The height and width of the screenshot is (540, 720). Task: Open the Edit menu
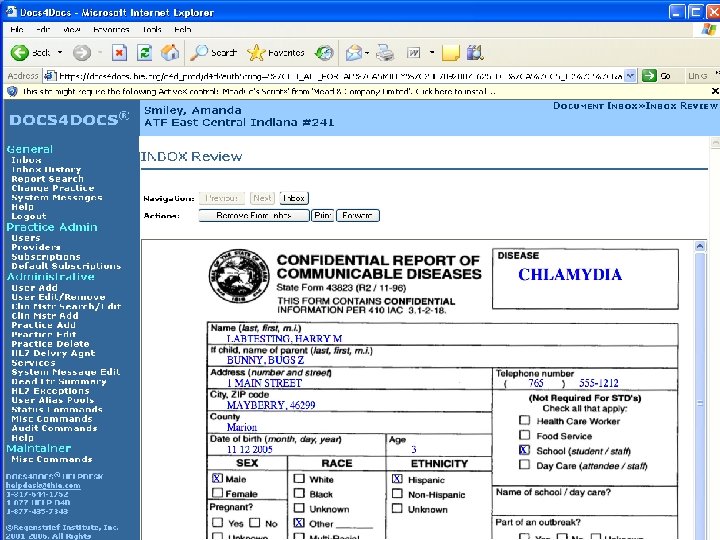43,29
